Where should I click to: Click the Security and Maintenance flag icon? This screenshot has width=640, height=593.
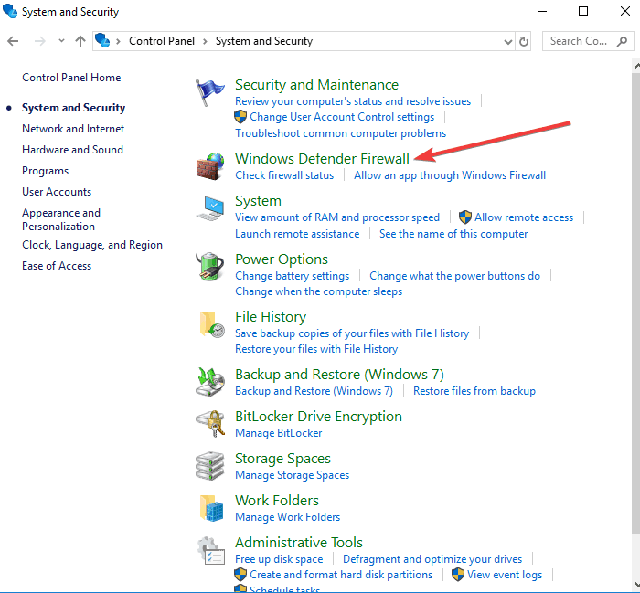(x=210, y=92)
